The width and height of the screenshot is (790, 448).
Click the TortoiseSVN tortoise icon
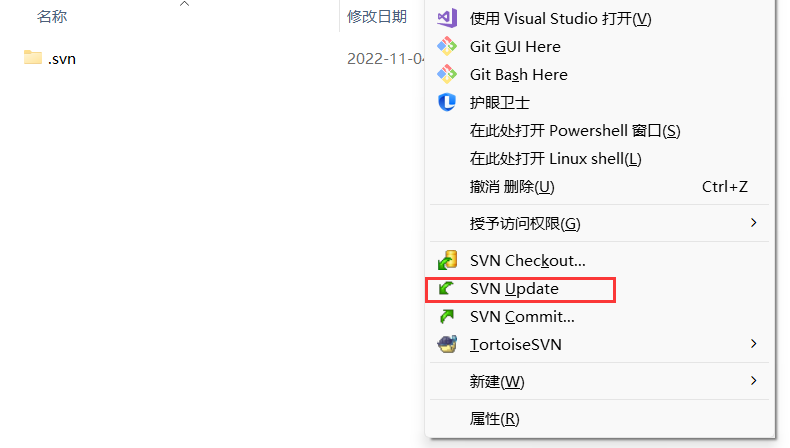(x=447, y=345)
